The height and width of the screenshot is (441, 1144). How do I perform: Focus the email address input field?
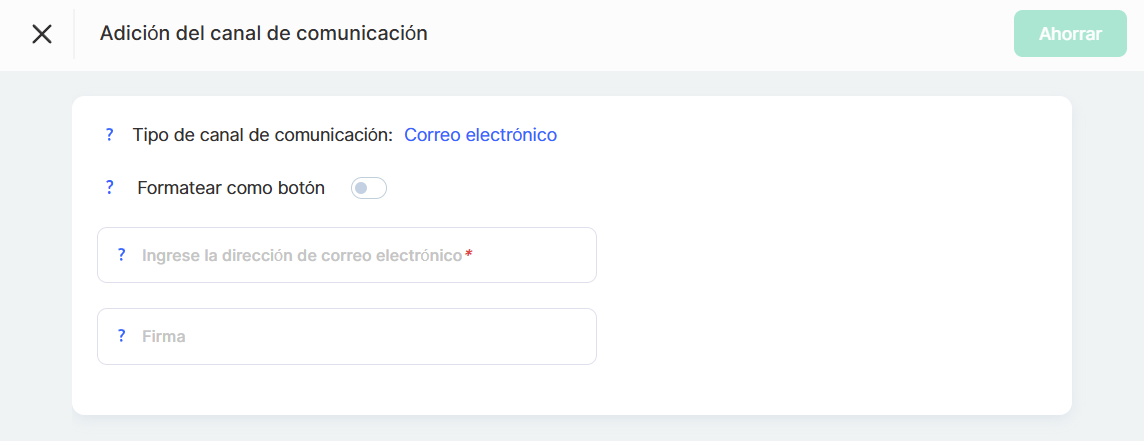click(530, 255)
